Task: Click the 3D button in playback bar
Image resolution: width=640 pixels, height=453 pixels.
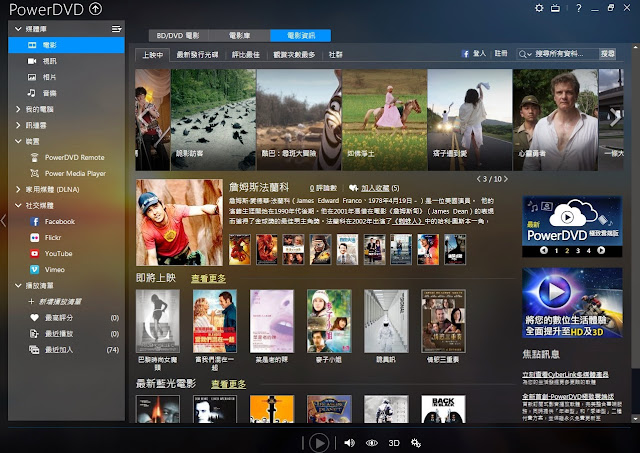Action: click(x=394, y=443)
